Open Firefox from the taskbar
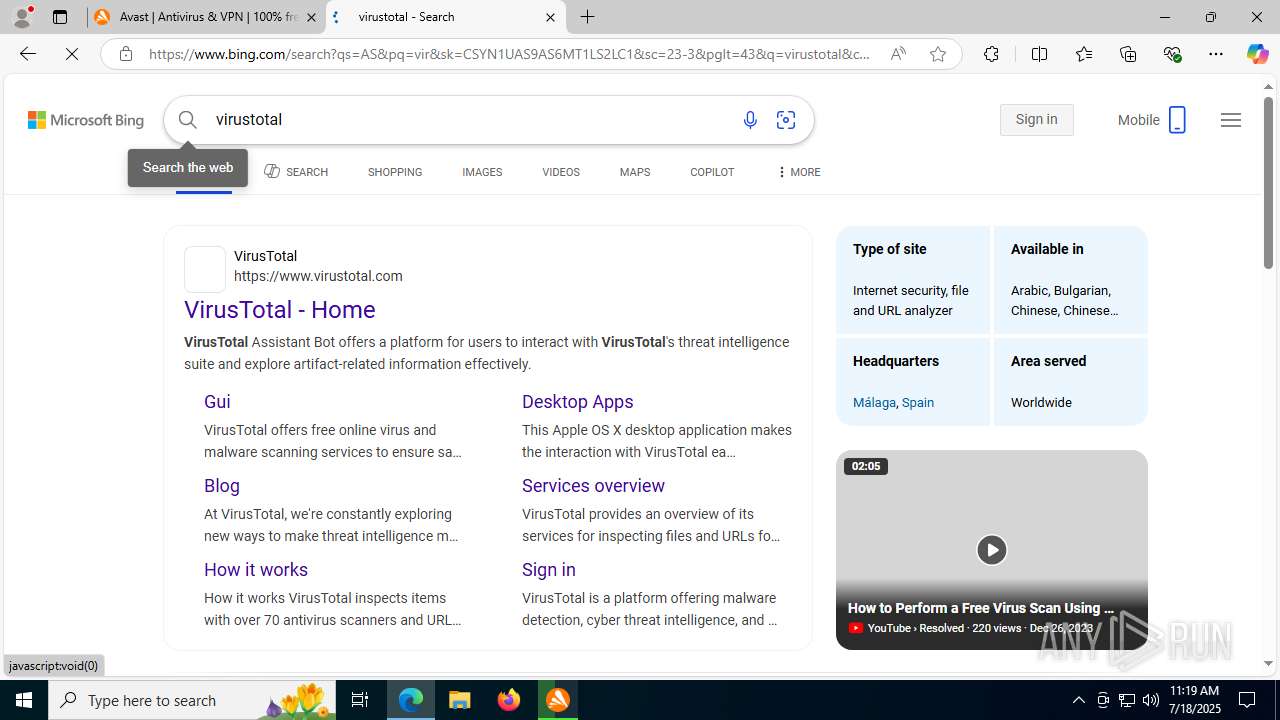Viewport: 1280px width, 720px height. coord(509,700)
